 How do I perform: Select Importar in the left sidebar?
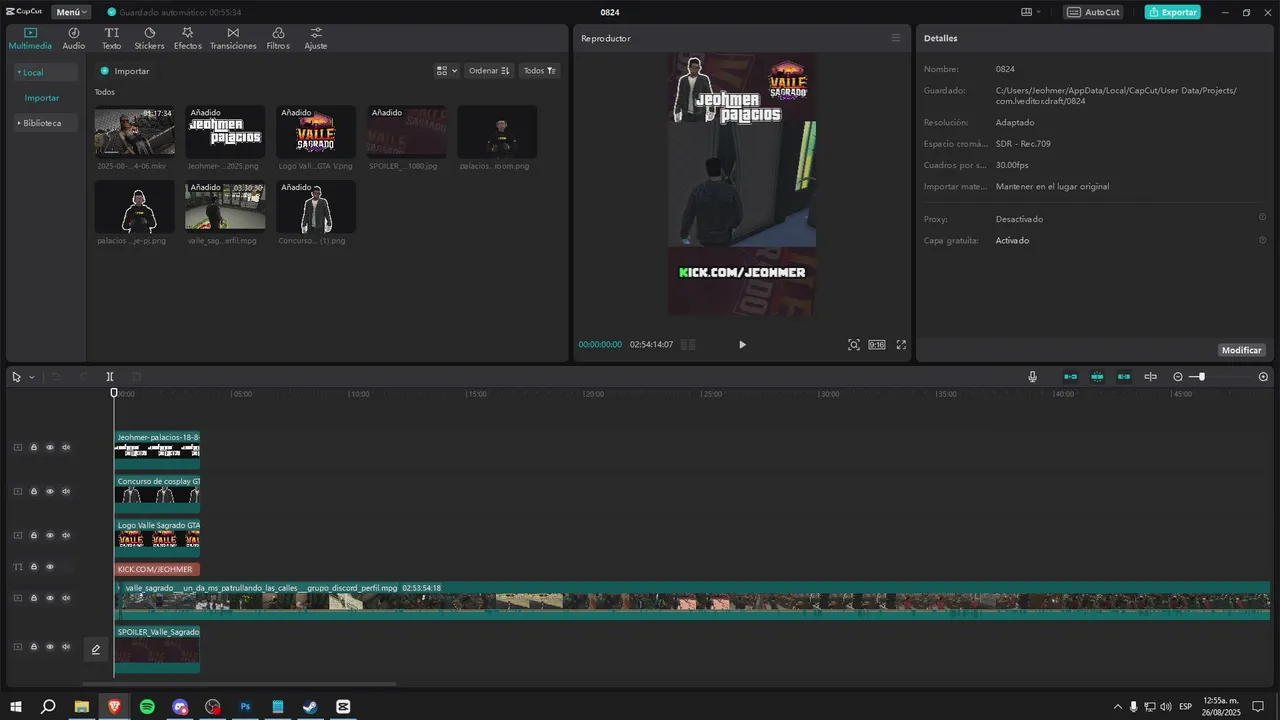42,98
